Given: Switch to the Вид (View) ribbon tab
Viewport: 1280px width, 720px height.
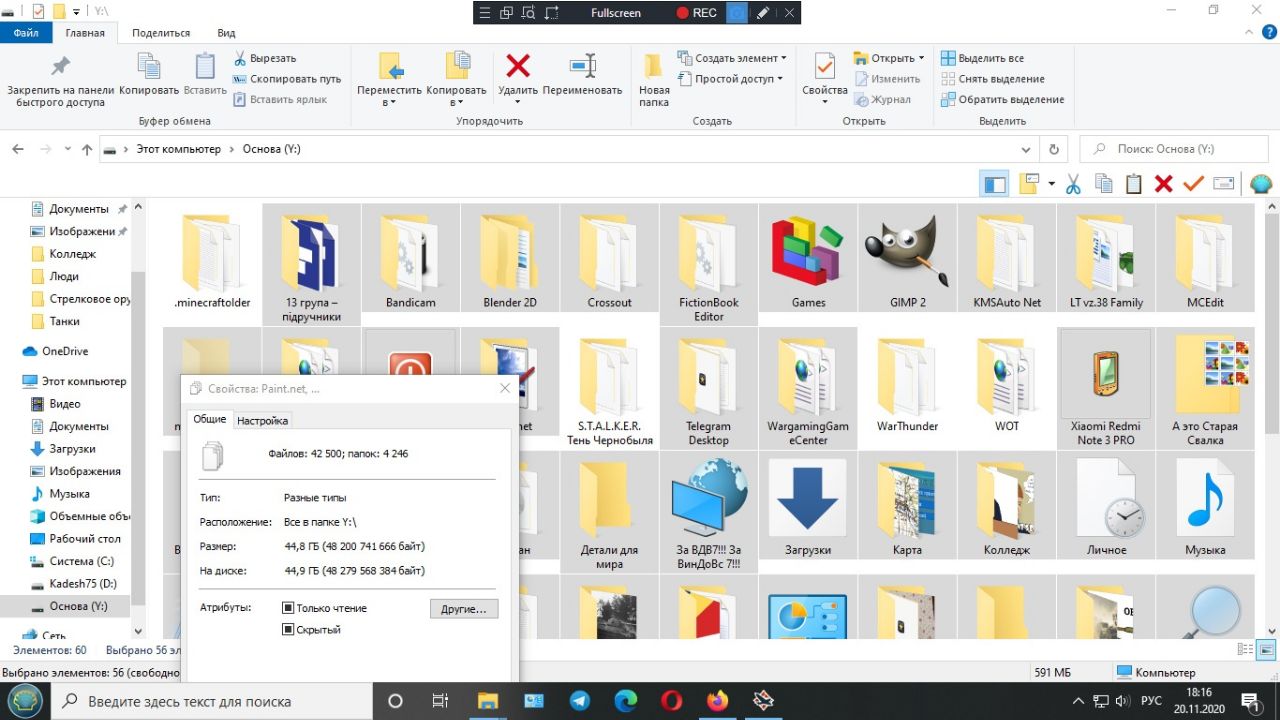Looking at the screenshot, I should click(x=227, y=33).
